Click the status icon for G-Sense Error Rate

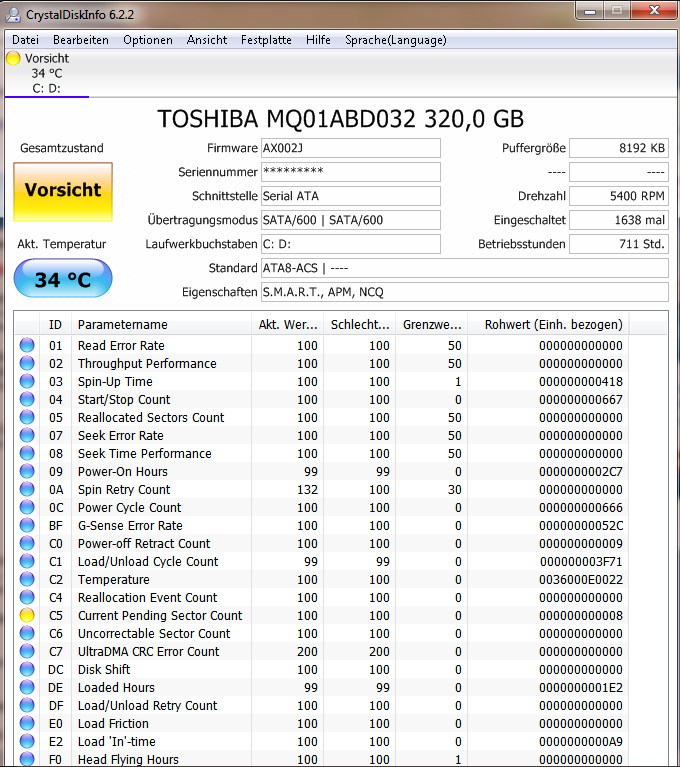[27, 525]
